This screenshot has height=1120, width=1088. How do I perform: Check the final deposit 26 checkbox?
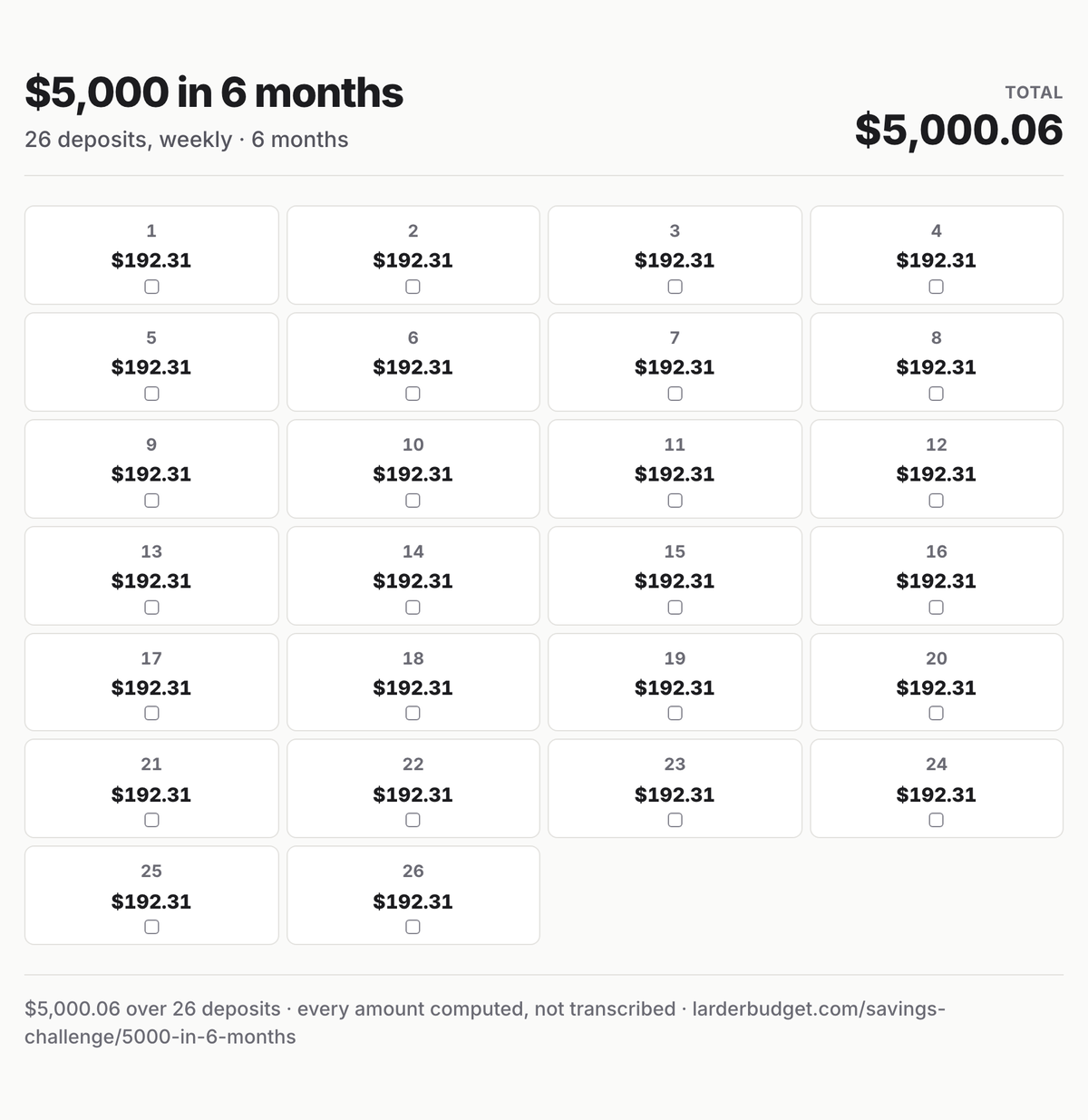413,927
